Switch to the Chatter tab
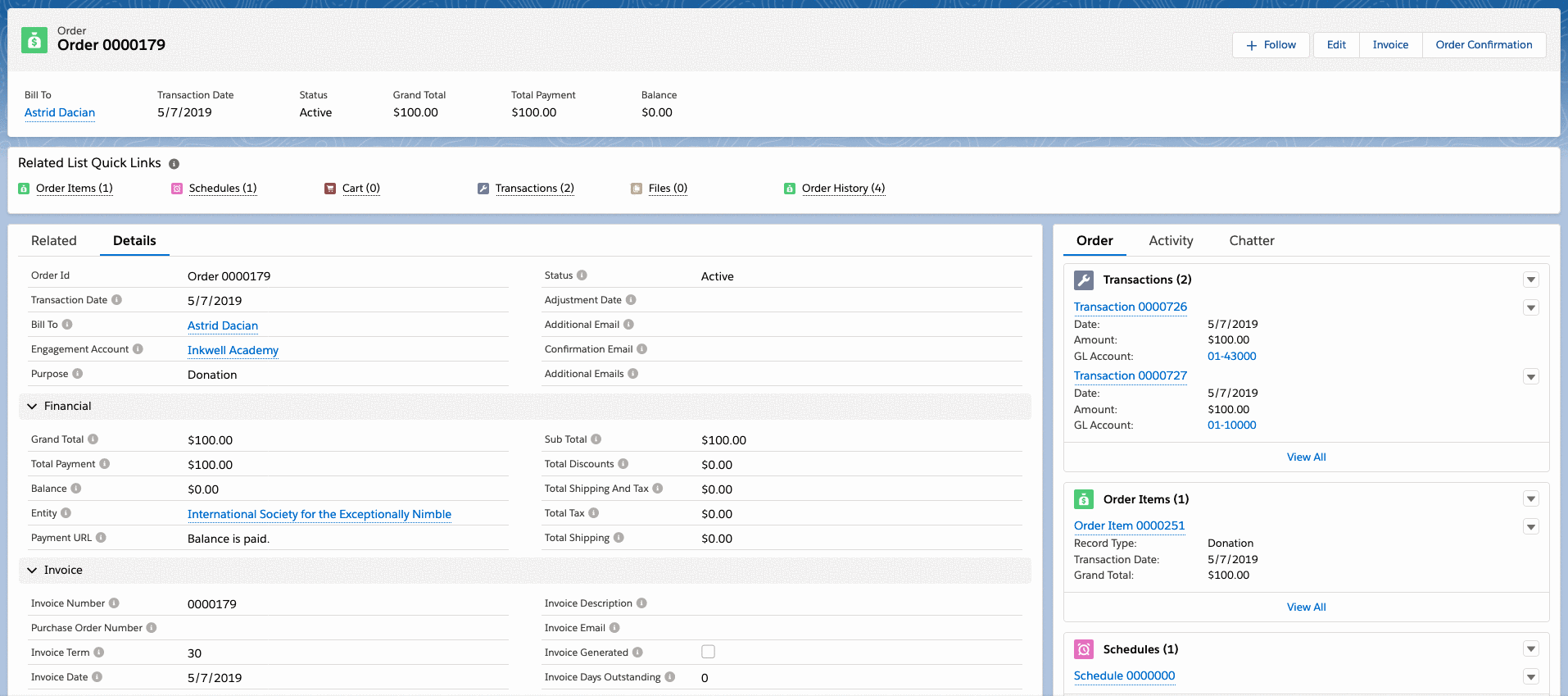The height and width of the screenshot is (696, 1568). pos(1251,241)
